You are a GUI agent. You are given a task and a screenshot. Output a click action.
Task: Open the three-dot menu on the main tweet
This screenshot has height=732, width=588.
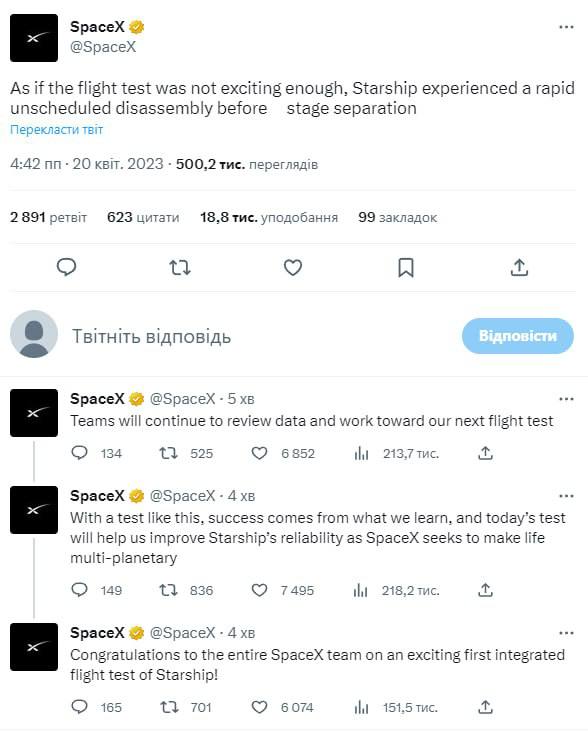tap(566, 27)
